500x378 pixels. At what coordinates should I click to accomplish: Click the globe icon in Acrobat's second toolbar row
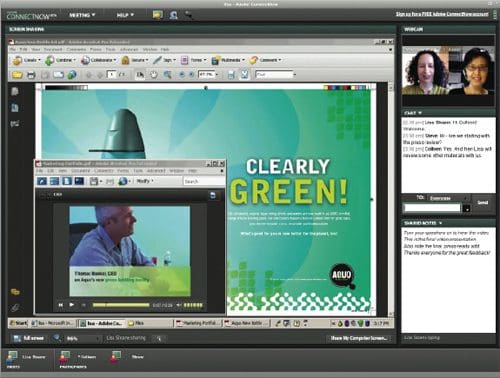[x=72, y=75]
